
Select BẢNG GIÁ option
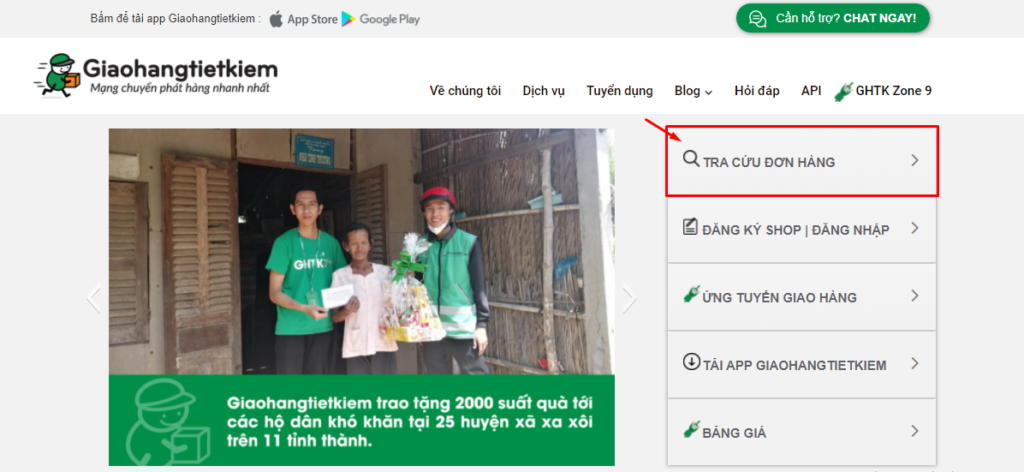pyautogui.click(x=801, y=432)
